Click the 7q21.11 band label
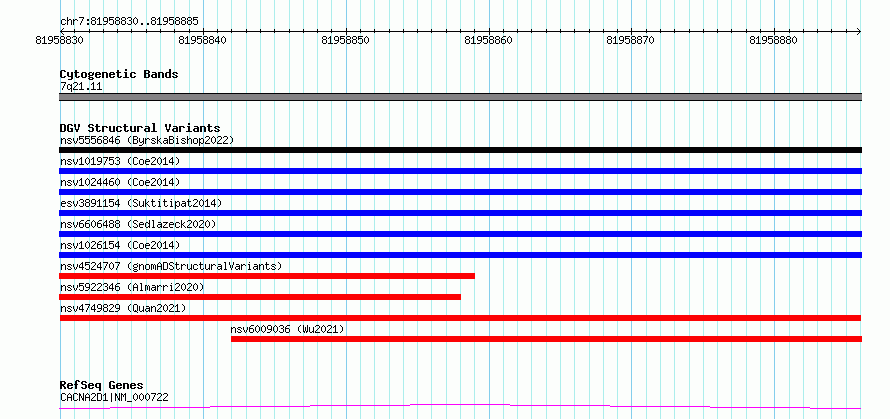The image size is (890, 419). pyautogui.click(x=81, y=87)
